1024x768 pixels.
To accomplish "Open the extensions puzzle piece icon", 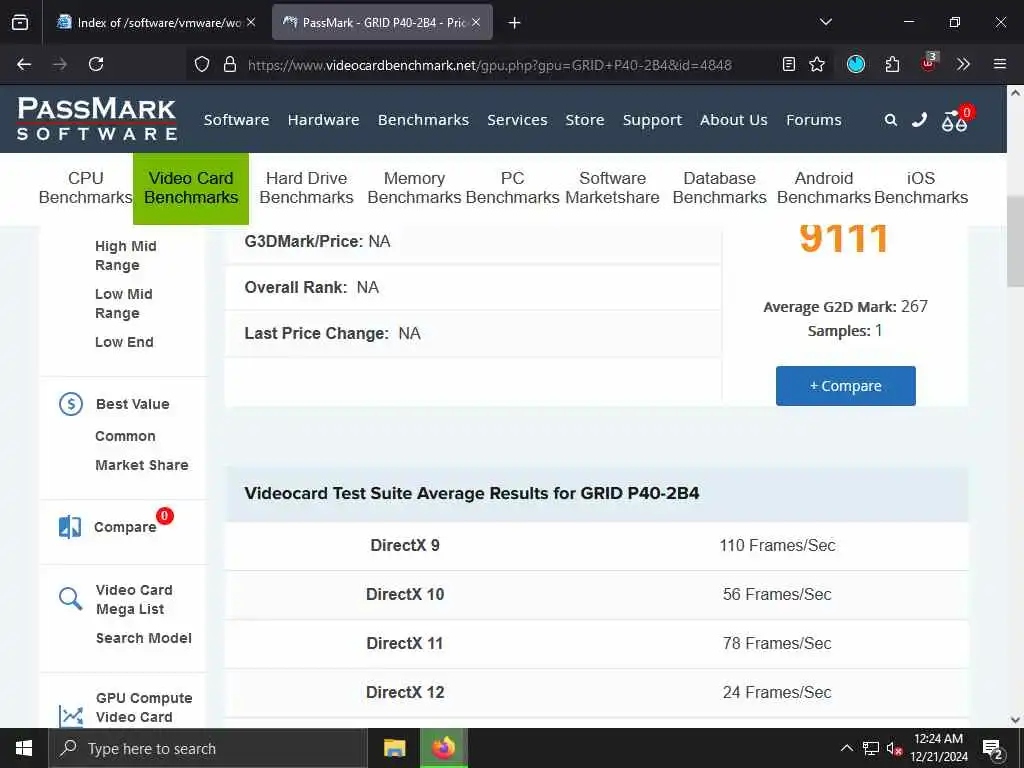I will tap(892, 64).
